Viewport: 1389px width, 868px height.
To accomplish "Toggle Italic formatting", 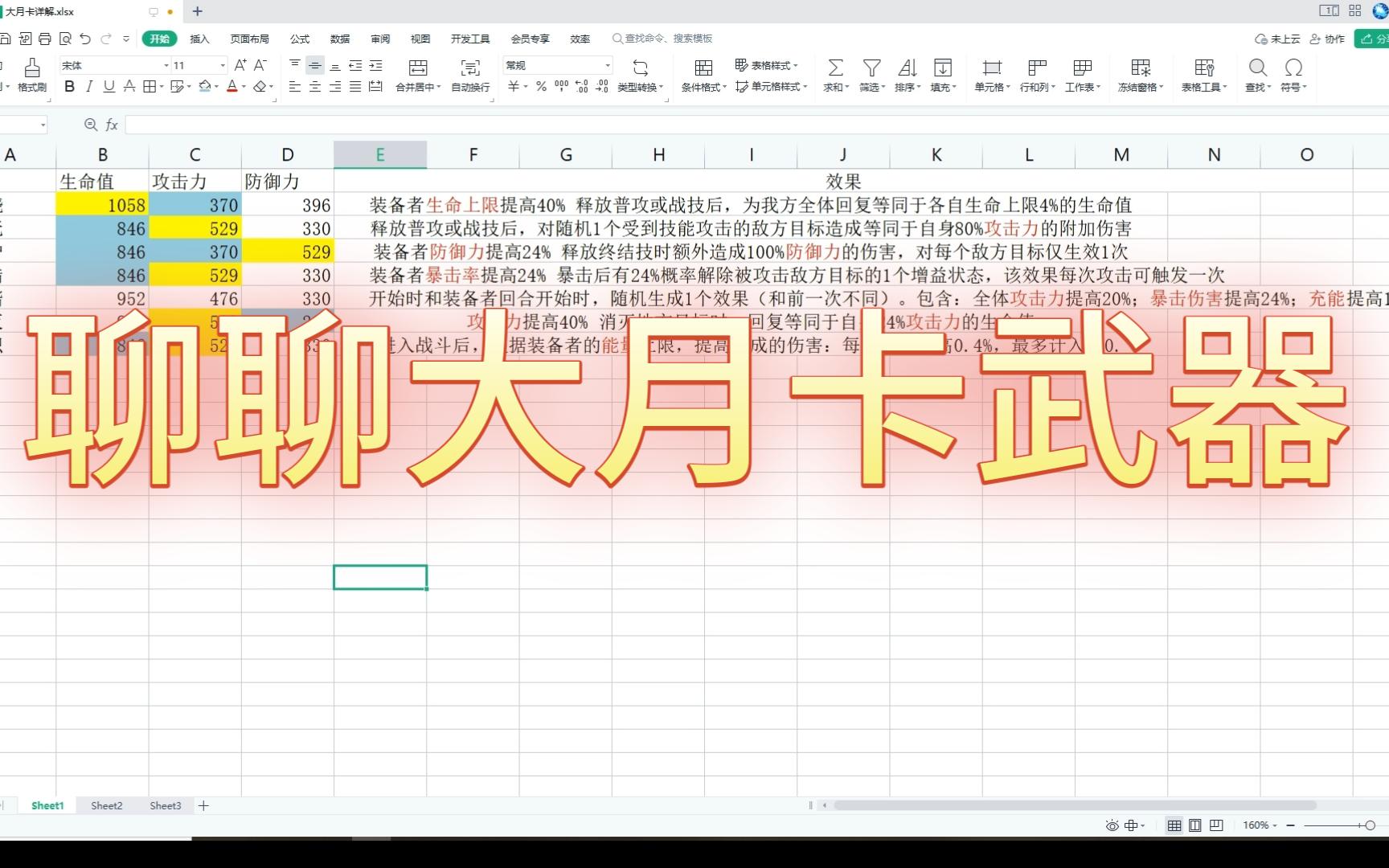I will [x=89, y=86].
